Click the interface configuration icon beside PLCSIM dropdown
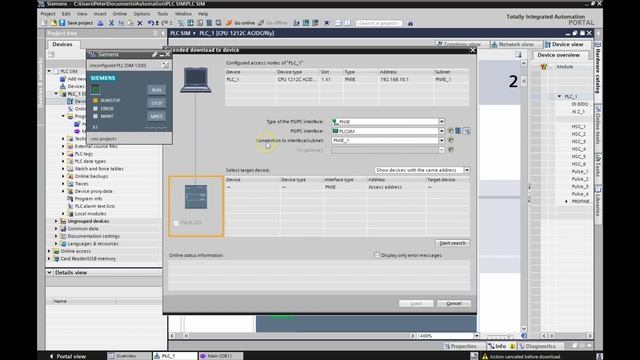This screenshot has height=360, width=640. point(458,131)
